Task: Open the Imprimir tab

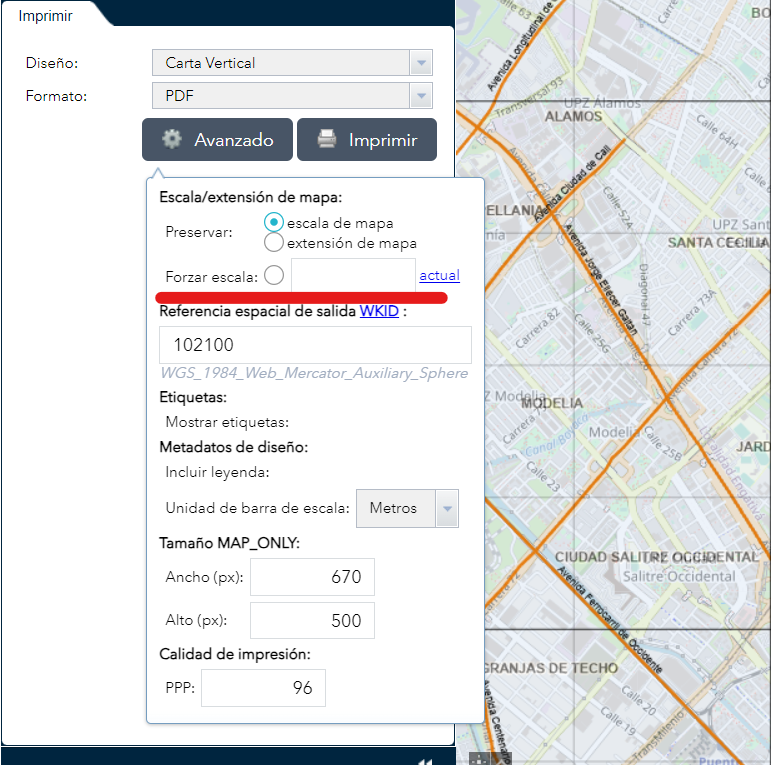Action: pyautogui.click(x=45, y=16)
